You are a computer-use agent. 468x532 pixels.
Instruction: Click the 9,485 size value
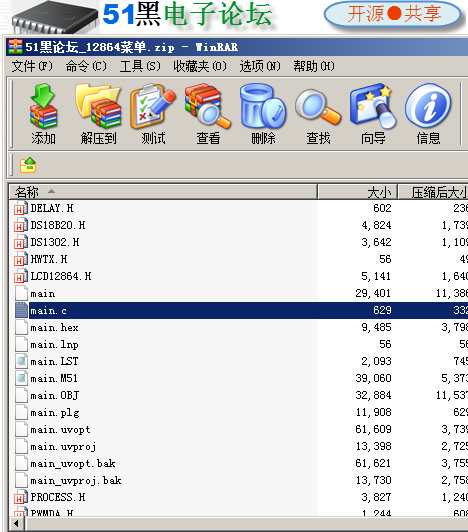pos(376,327)
